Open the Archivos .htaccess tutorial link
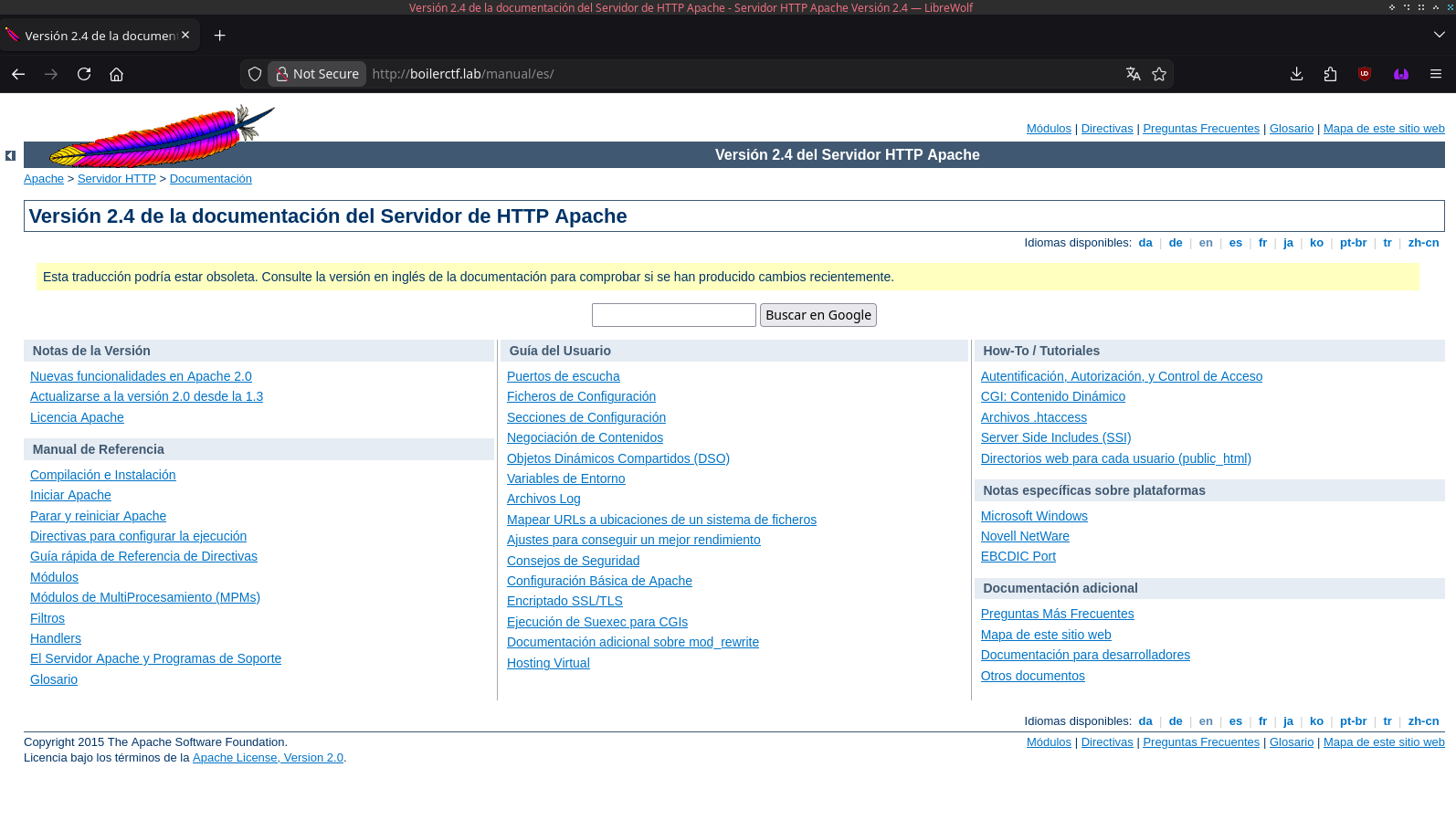This screenshot has width=1456, height=820. (1033, 417)
